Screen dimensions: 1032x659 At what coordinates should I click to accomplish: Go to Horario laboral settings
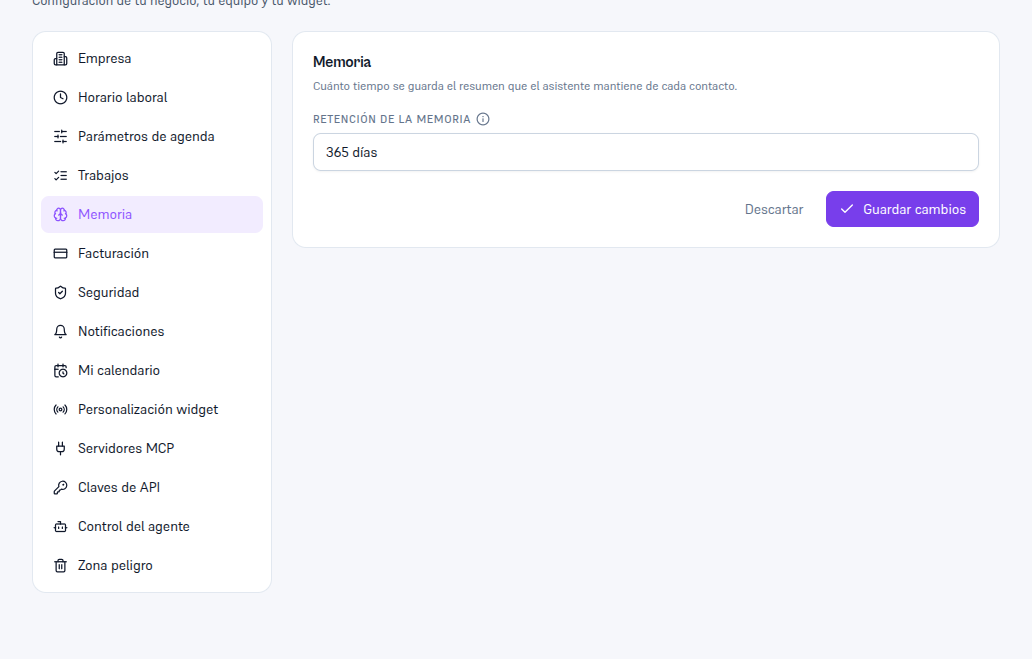pos(152,97)
